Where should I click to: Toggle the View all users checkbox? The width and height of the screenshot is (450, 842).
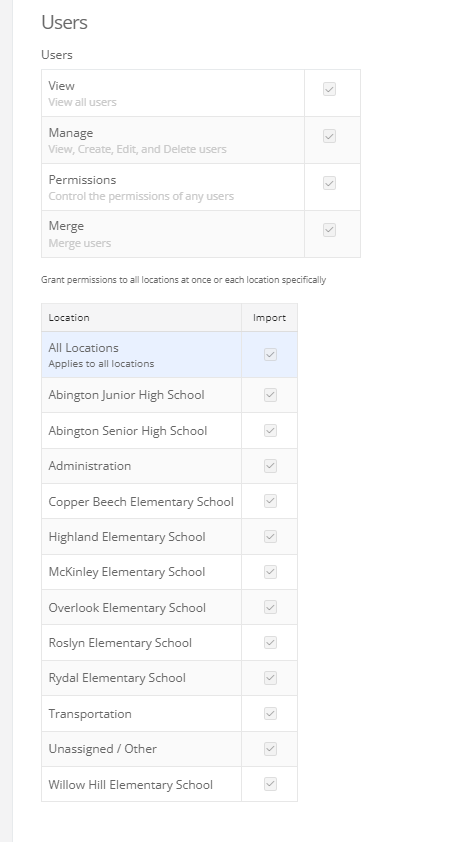pos(329,89)
